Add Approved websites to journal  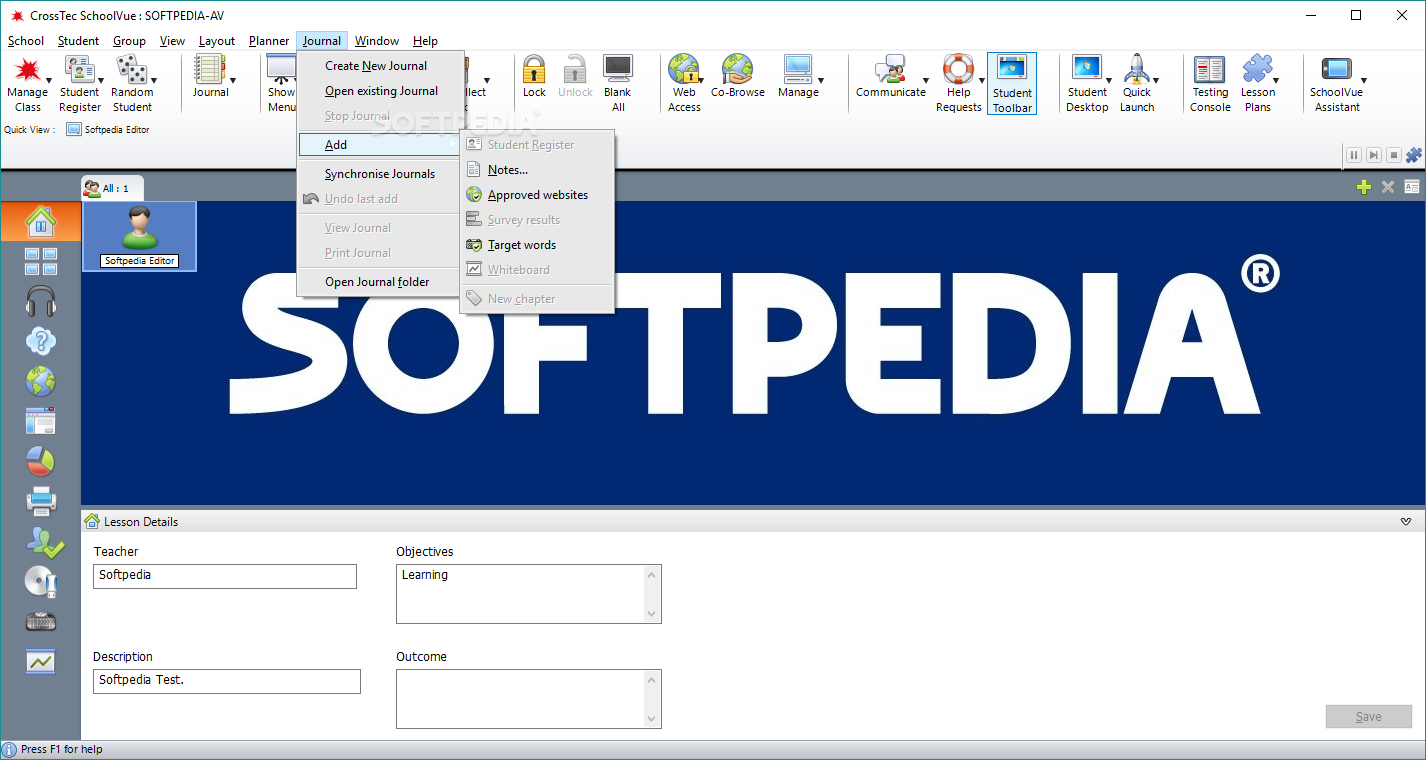(537, 195)
